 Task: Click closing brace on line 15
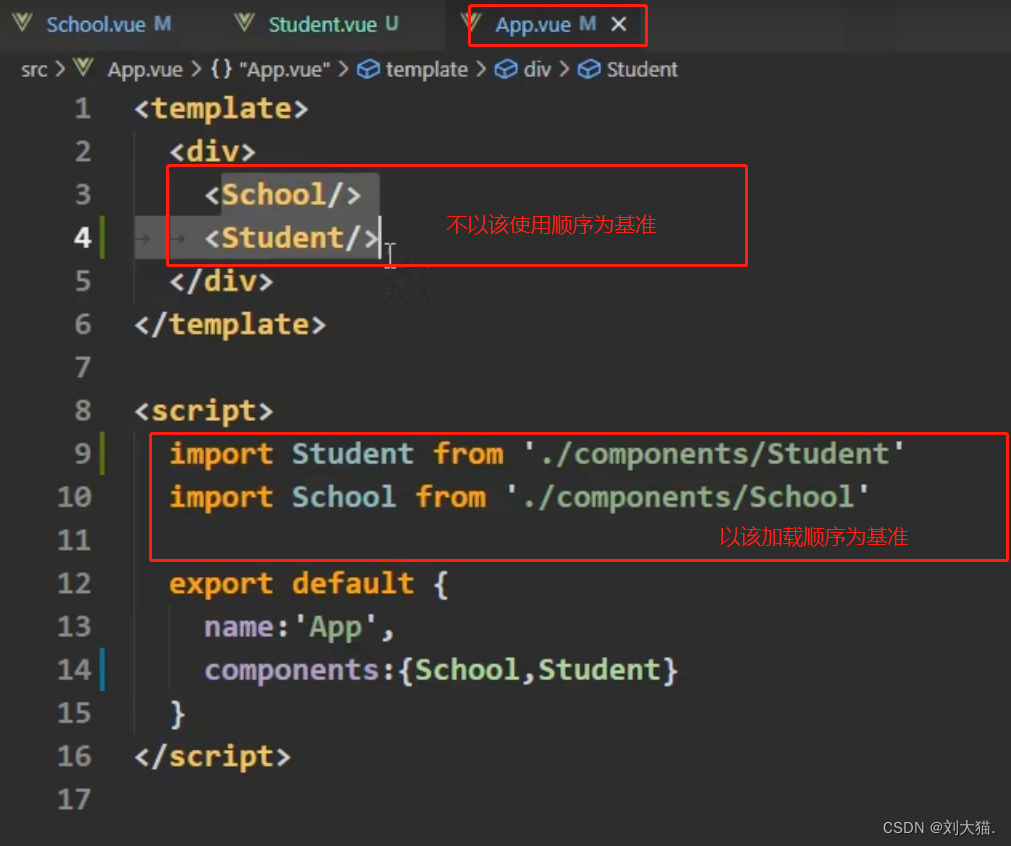(x=178, y=714)
